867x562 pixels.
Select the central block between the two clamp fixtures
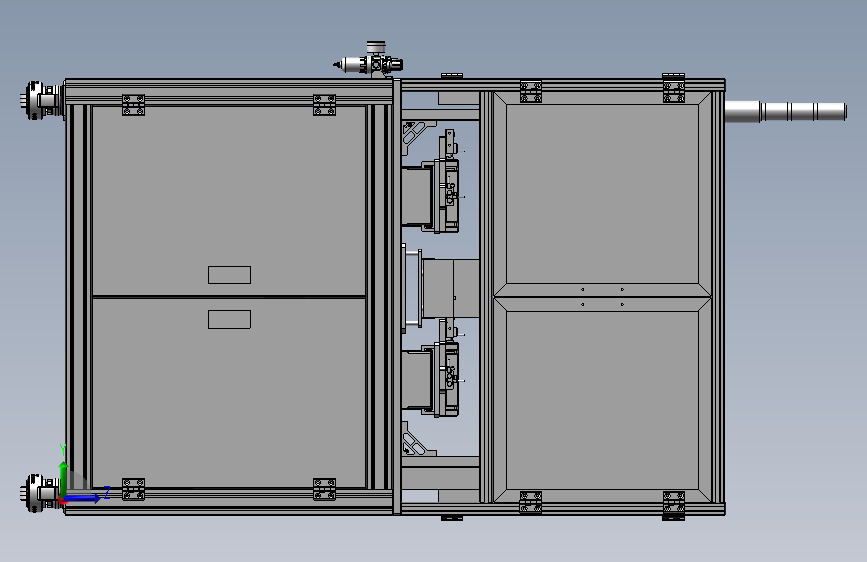(449, 288)
